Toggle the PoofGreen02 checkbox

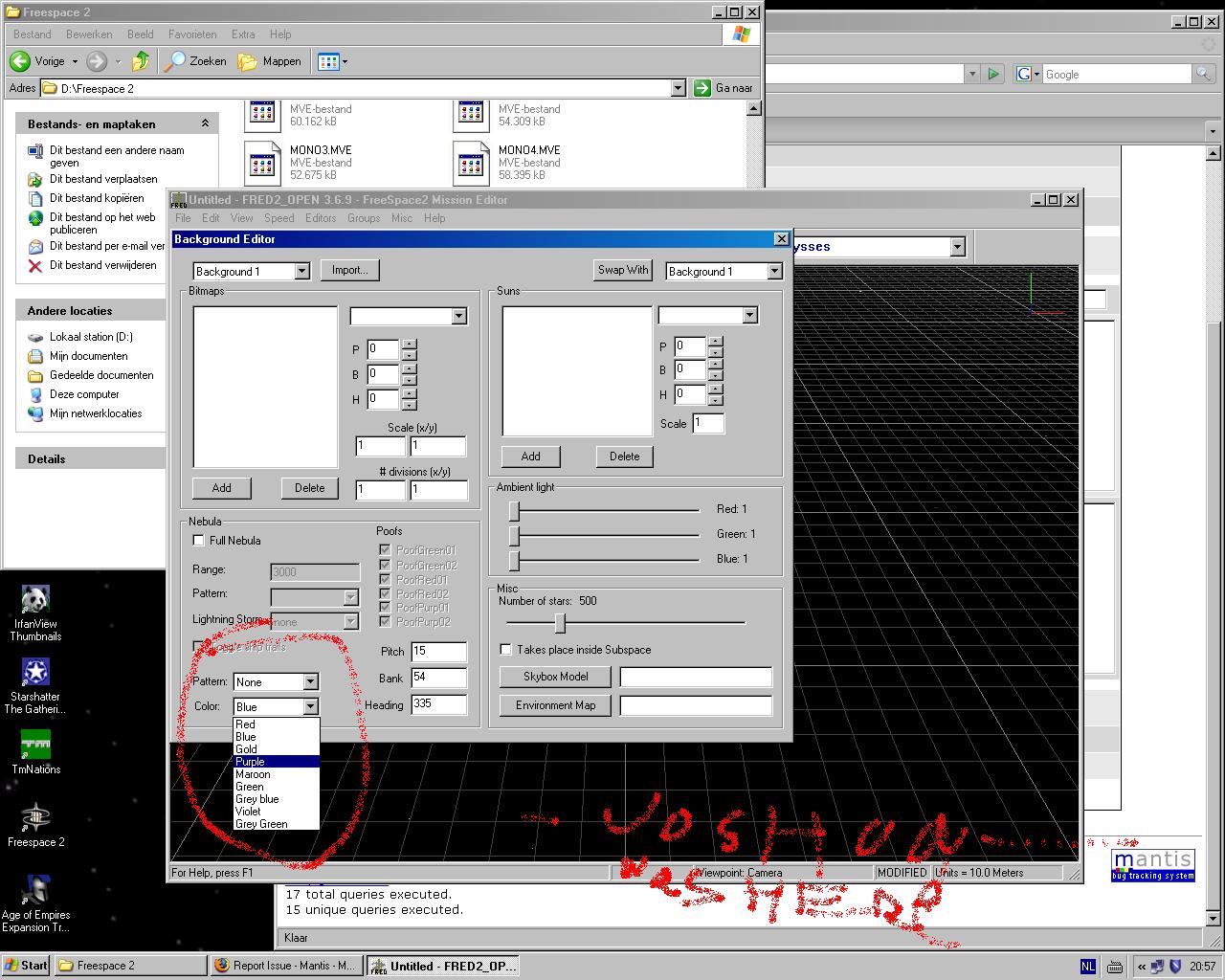tap(385, 565)
